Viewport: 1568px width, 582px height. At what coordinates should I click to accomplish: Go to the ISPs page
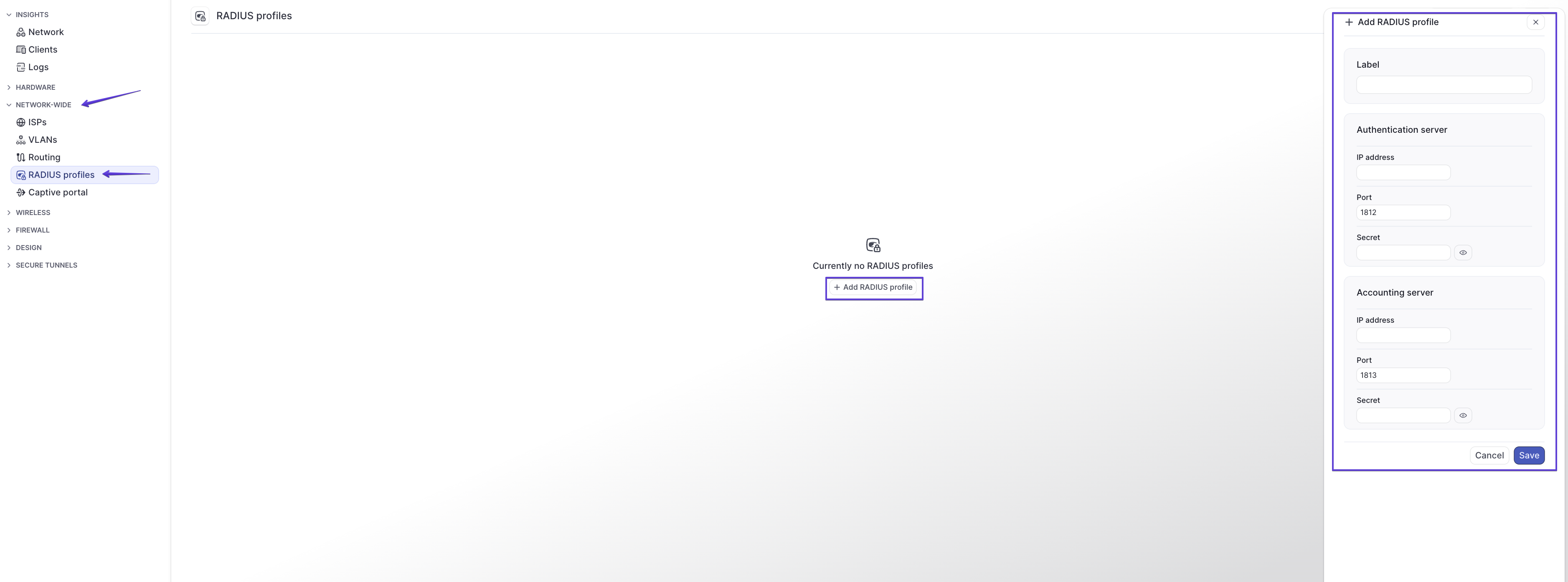click(x=85, y=122)
